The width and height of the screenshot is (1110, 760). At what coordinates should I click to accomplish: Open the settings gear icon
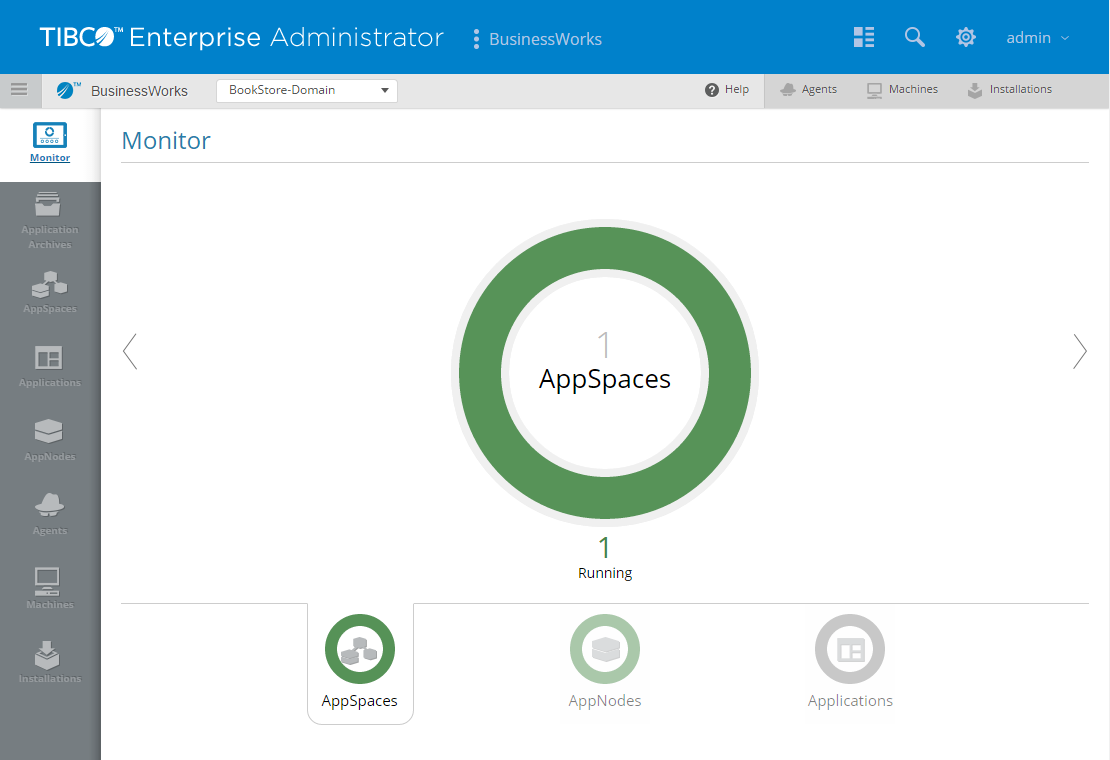965,37
